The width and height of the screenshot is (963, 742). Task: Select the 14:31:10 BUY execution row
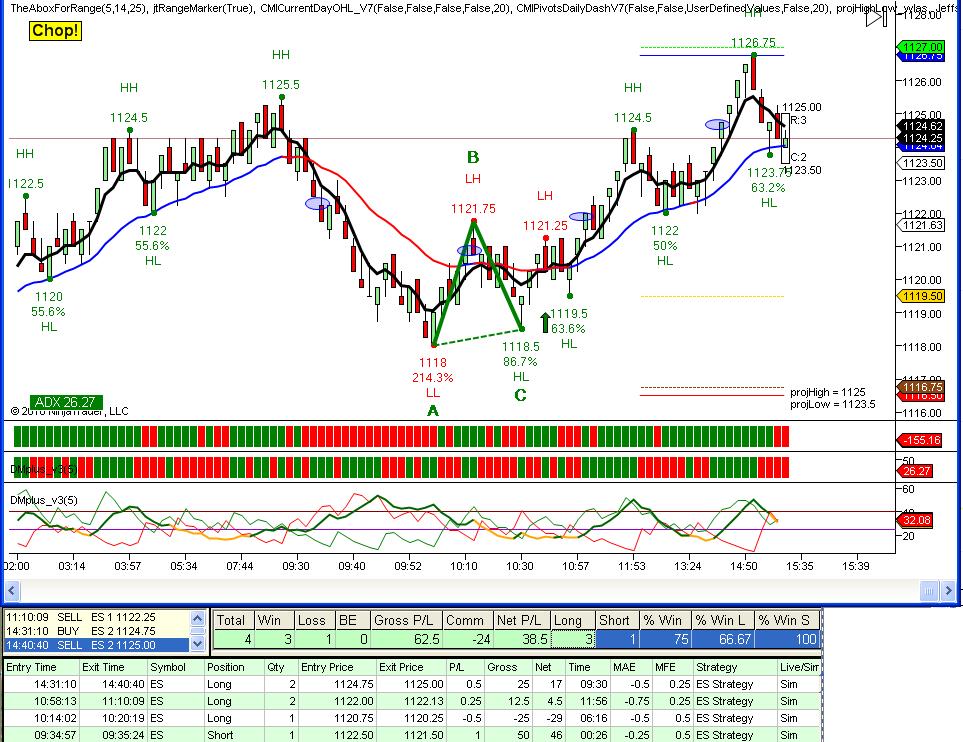coord(97,631)
